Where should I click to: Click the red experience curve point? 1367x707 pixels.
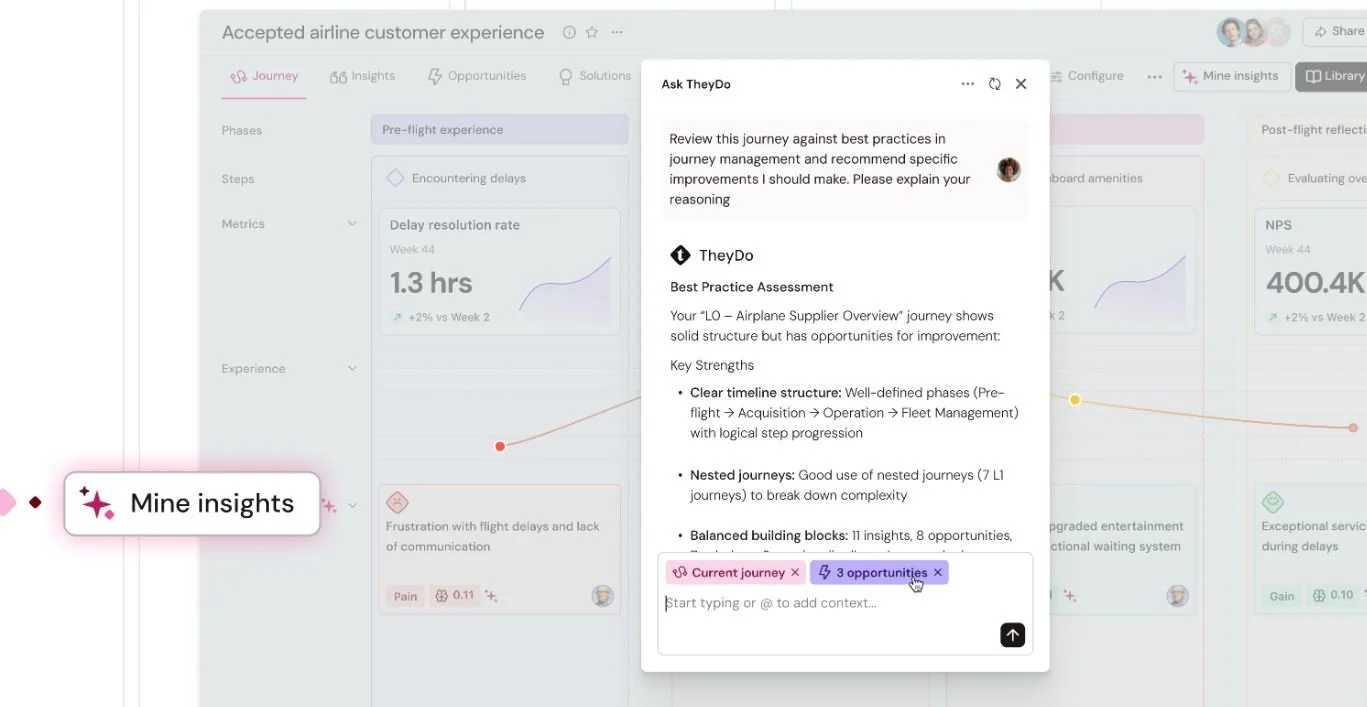(500, 446)
